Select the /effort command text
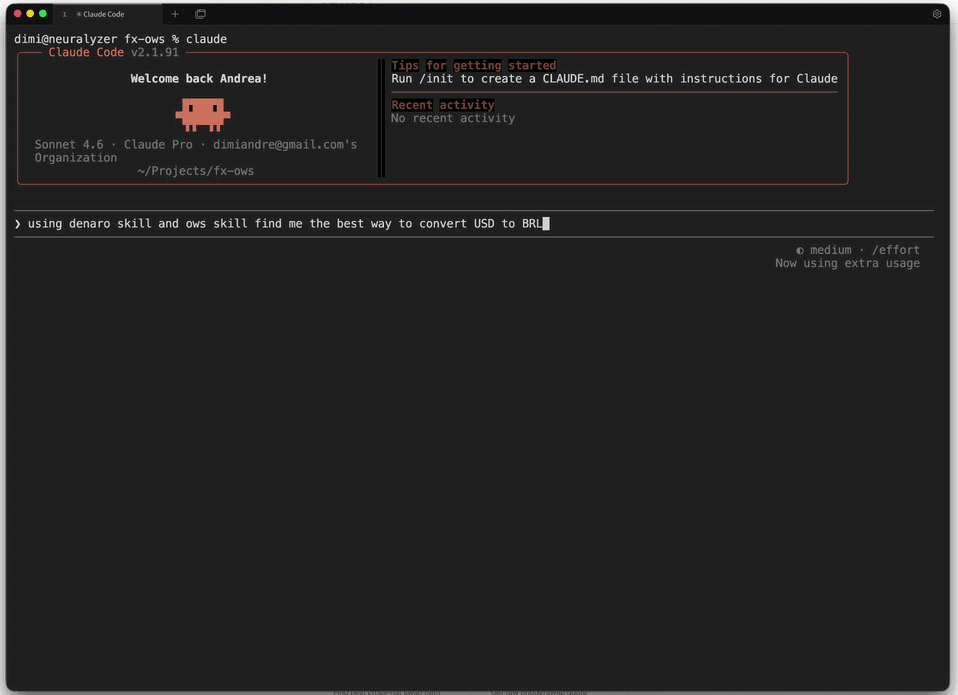Viewport: 958px width, 695px height. pyautogui.click(x=896, y=250)
